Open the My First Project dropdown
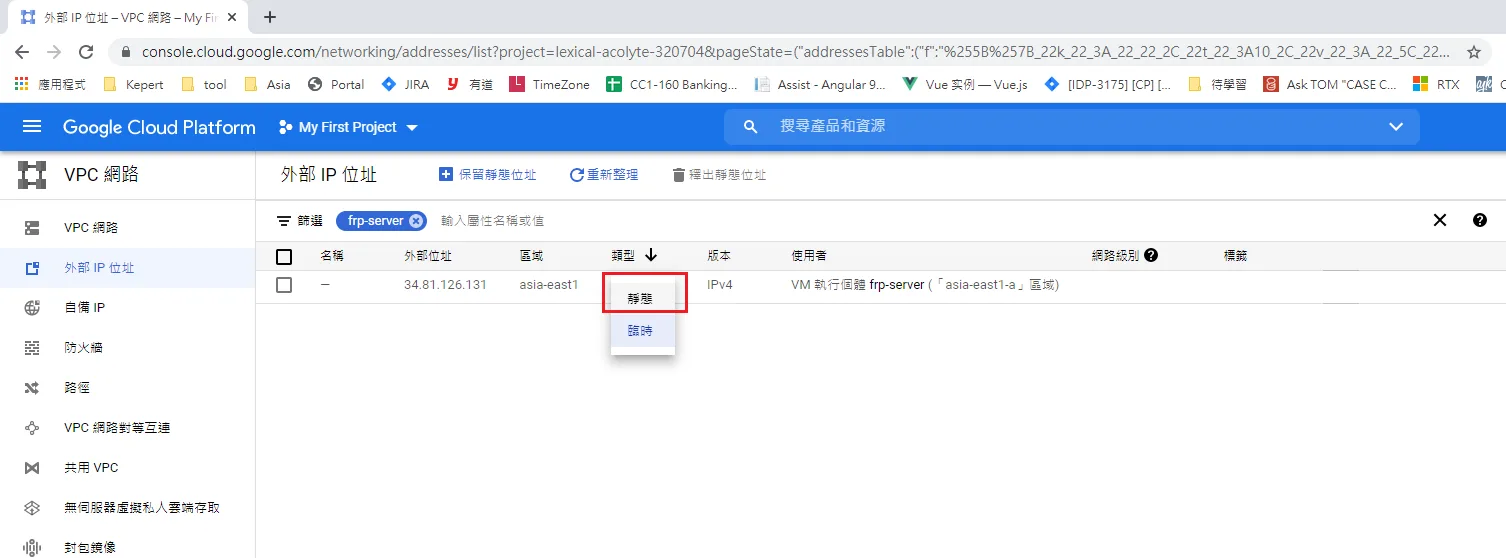This screenshot has width=1506, height=558. point(348,127)
